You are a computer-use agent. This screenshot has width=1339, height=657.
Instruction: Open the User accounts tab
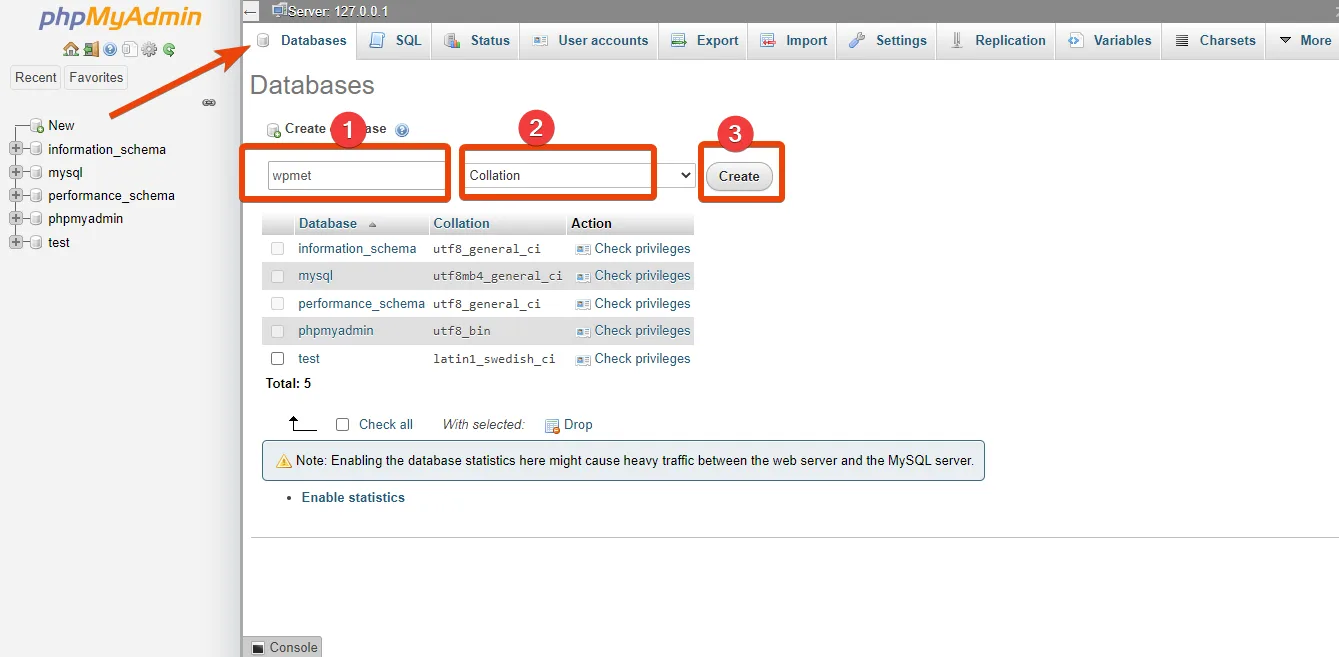coord(590,41)
